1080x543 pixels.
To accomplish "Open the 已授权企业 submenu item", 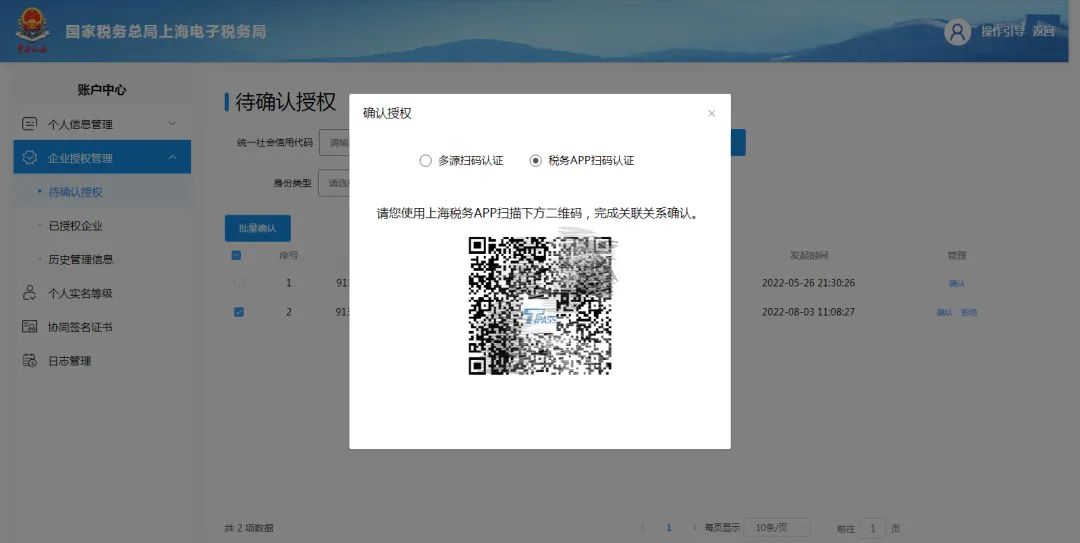I will (x=75, y=225).
